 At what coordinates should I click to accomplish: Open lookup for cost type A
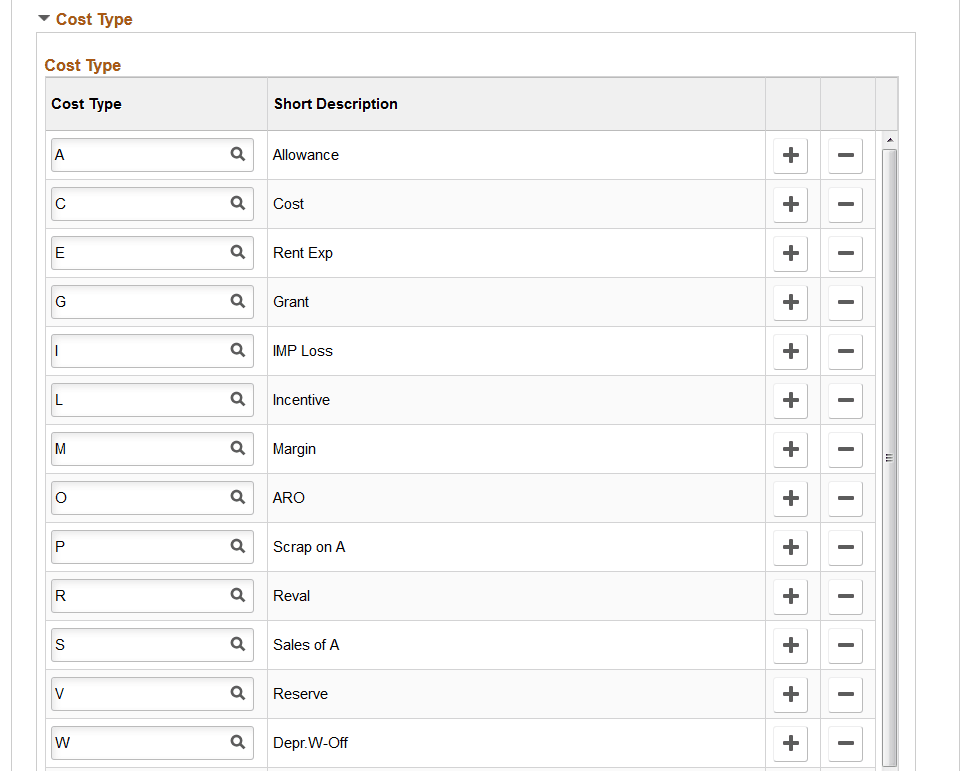pyautogui.click(x=237, y=154)
